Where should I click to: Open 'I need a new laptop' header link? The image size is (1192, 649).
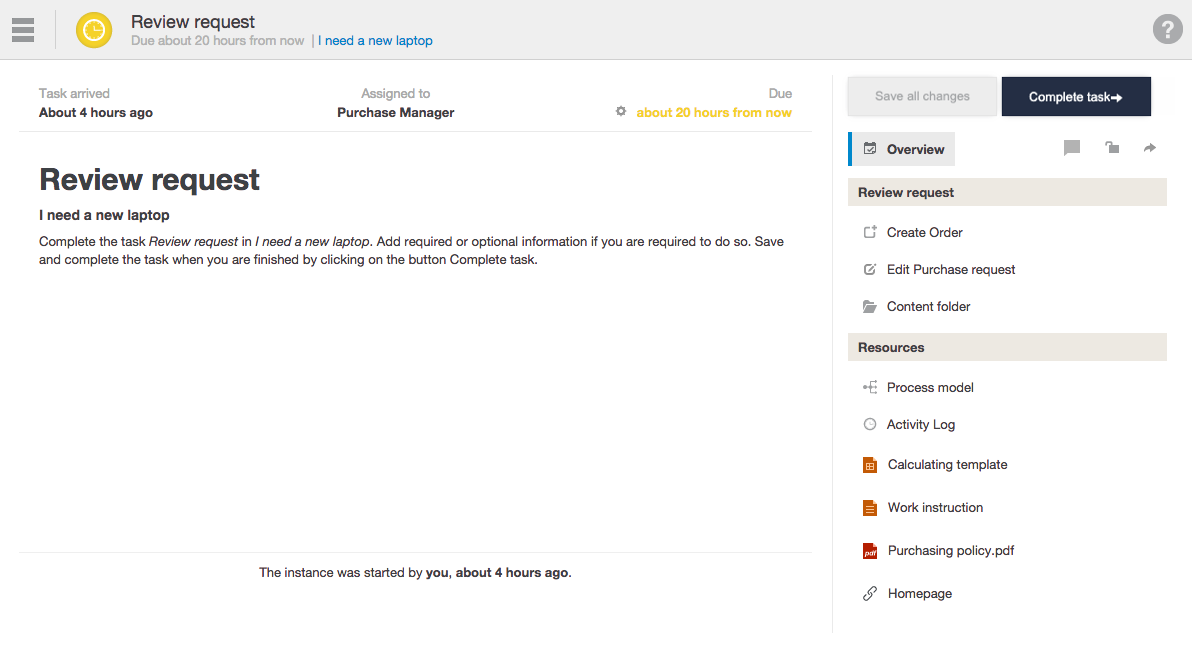[375, 41]
